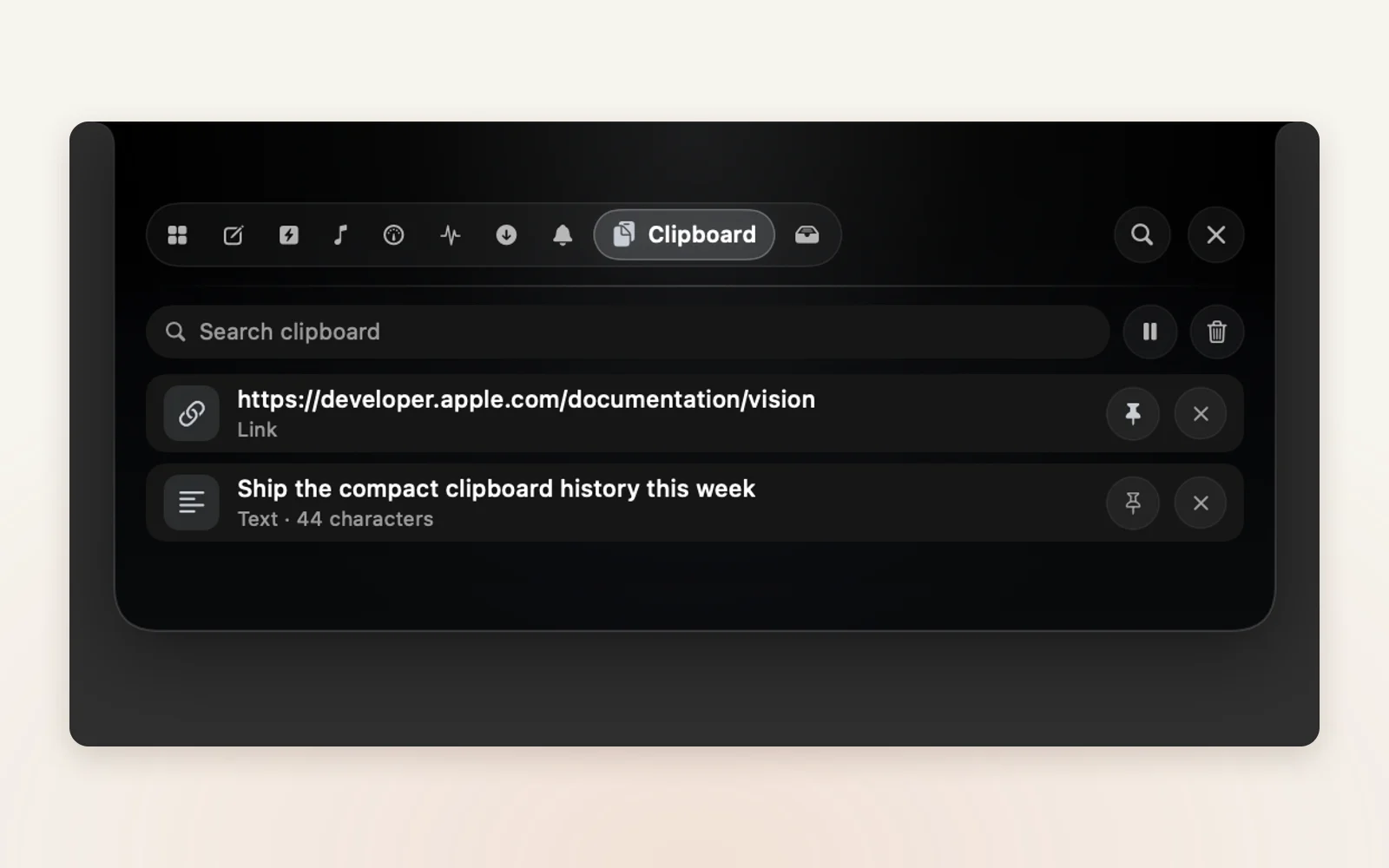Open the gauge timer tab icon
The height and width of the screenshot is (868, 1389).
tap(394, 235)
